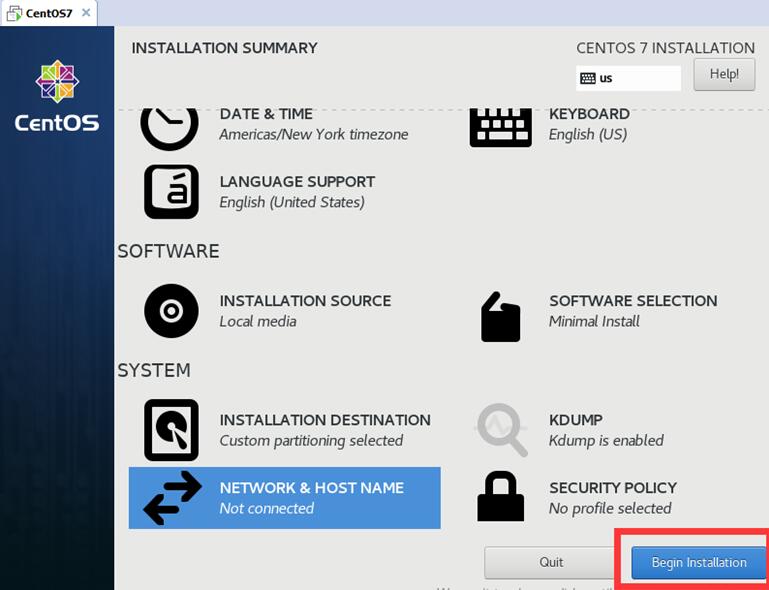Open SOFTWARE SELECTION label
Image resolution: width=769 pixels, height=590 pixels.
click(633, 301)
